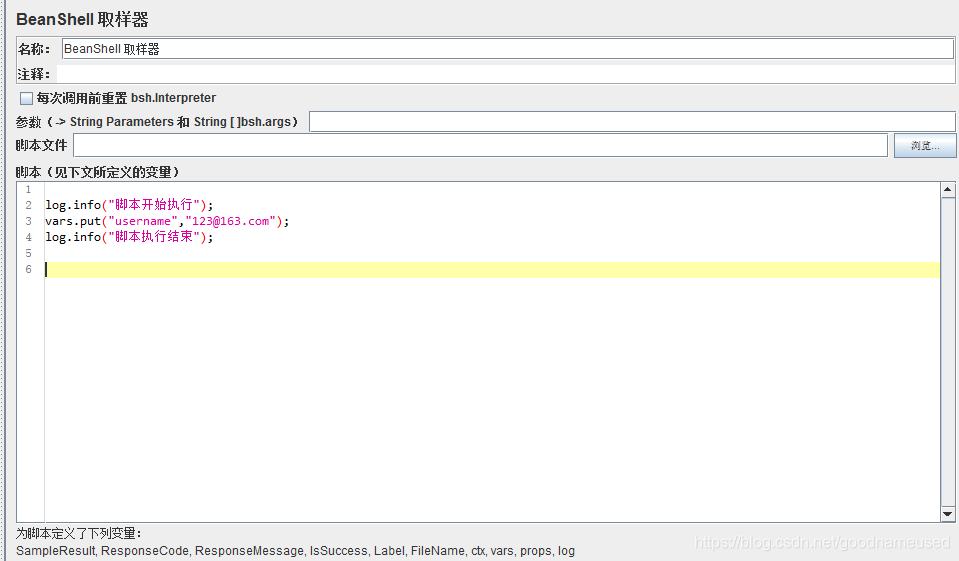Click scrollbar down arrow in script editor

click(x=947, y=514)
